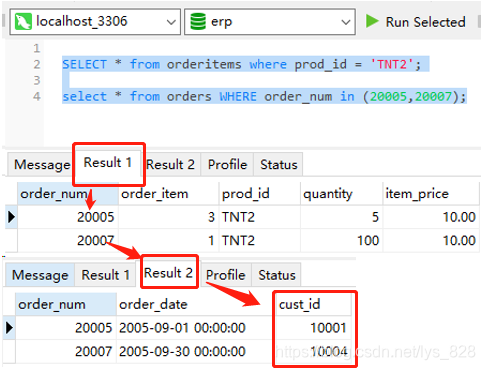Viewport: 485px width, 370px height.
Task: Switch to the Message tab in lower result panel
Action: tap(40, 275)
